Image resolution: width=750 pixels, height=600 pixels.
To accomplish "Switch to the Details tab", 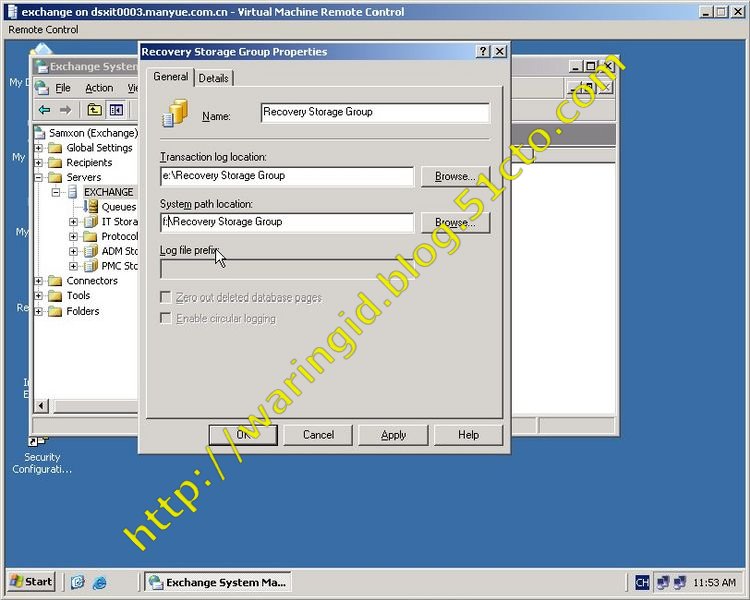I will click(213, 78).
